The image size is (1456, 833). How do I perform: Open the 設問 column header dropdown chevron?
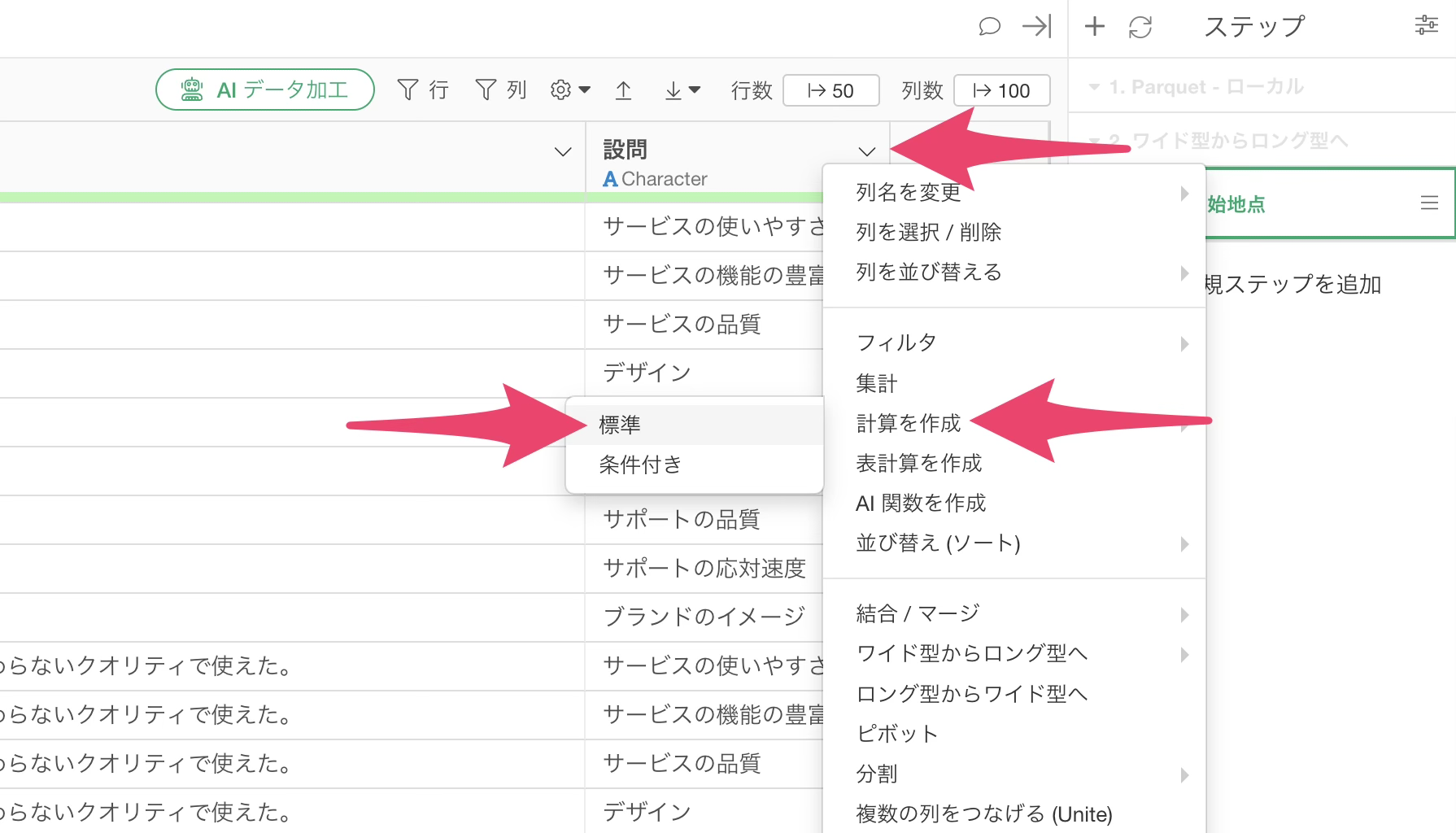866,151
